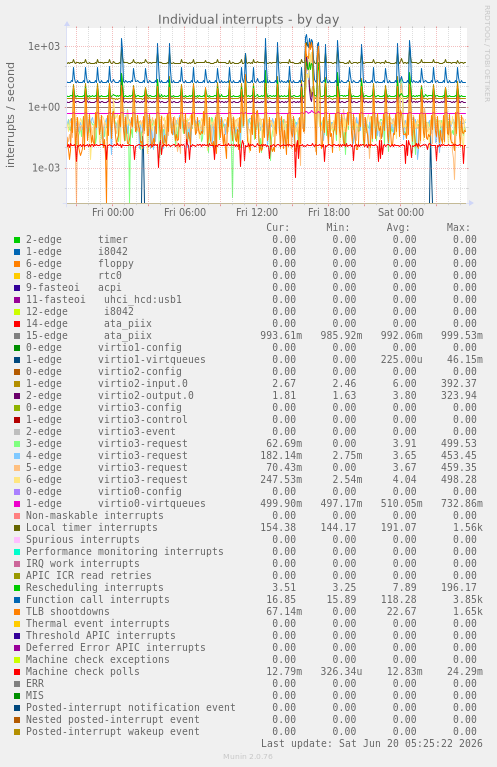
Task: Click the yellow swatch beside 8-edge rtc0
Action: [17, 276]
